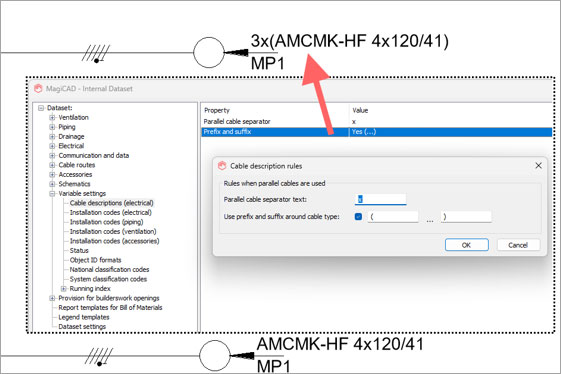Click MagiCAD icon in Cable description rules title

222,166
